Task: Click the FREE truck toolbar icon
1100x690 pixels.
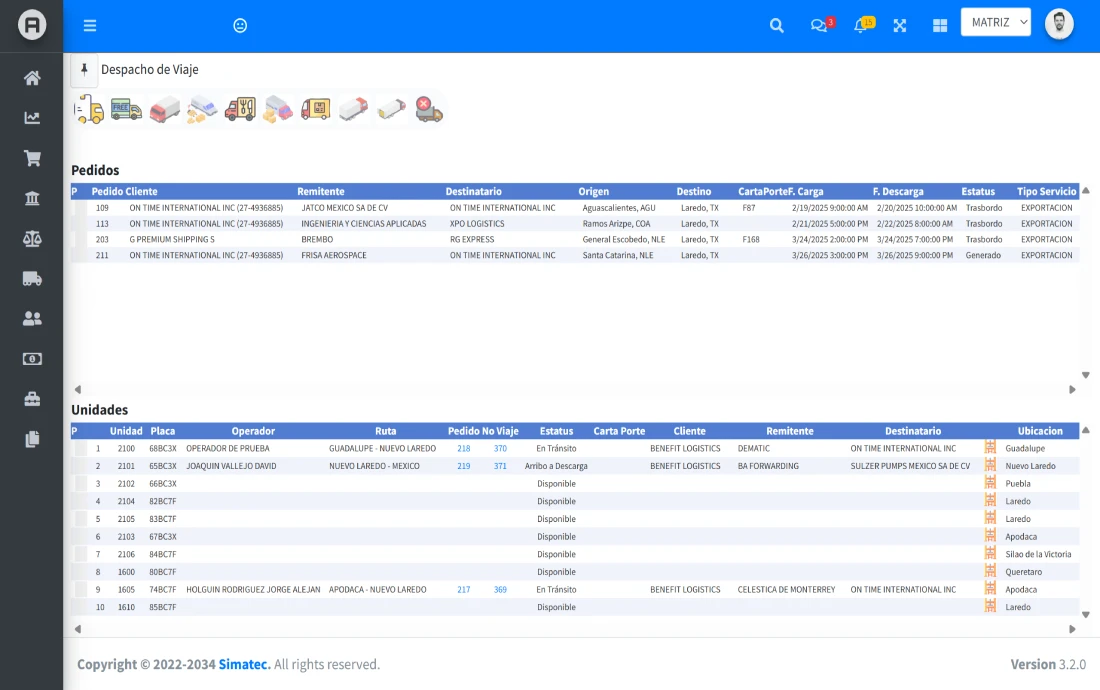Action: 126,109
